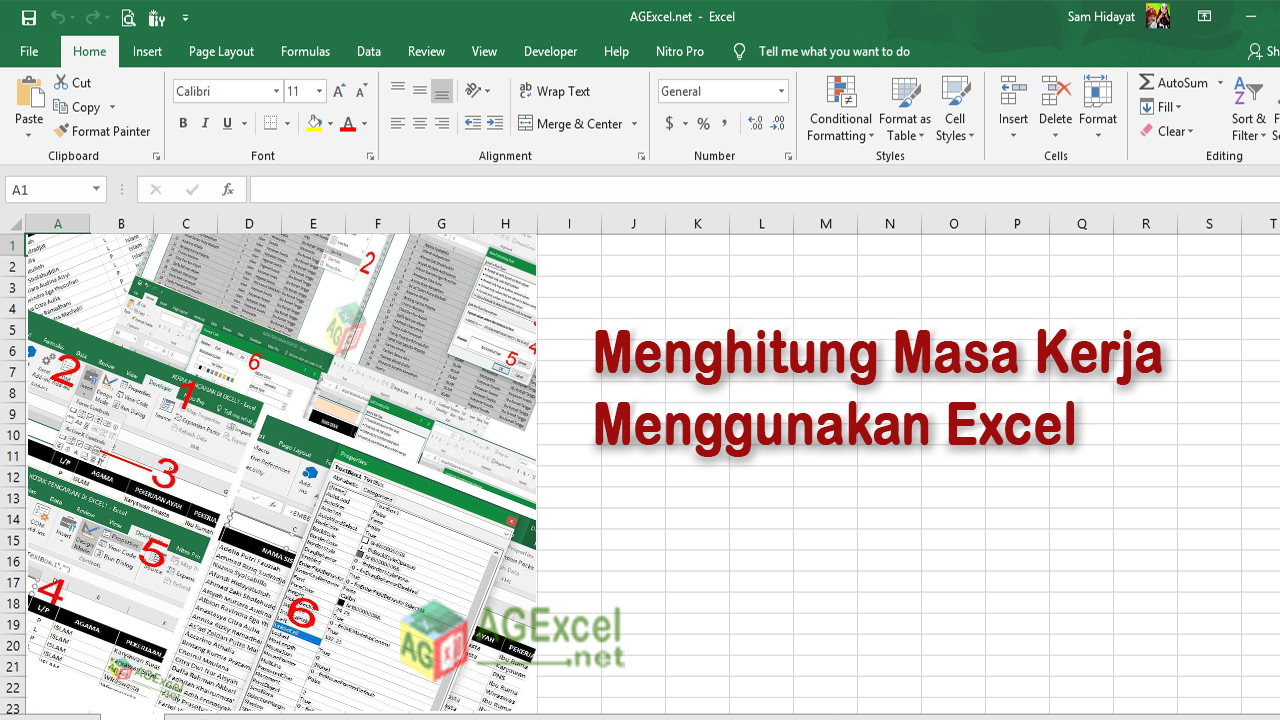Click the Paste clipboard icon
The width and height of the screenshot is (1280, 720).
point(29,94)
